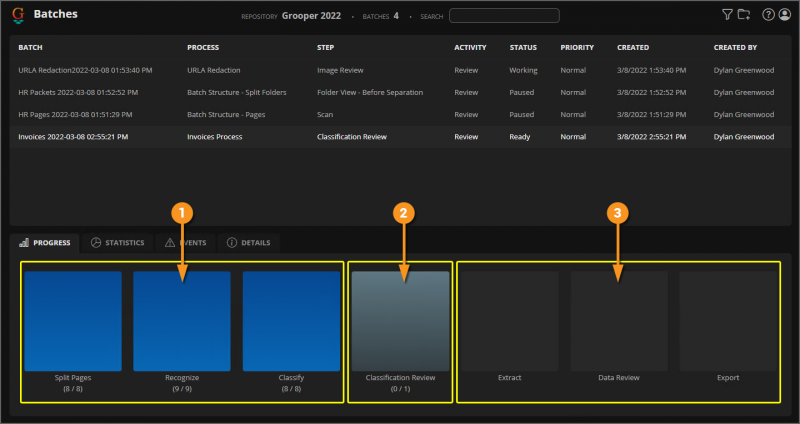
Task: Select the HR Packets batch row
Action: point(77,92)
